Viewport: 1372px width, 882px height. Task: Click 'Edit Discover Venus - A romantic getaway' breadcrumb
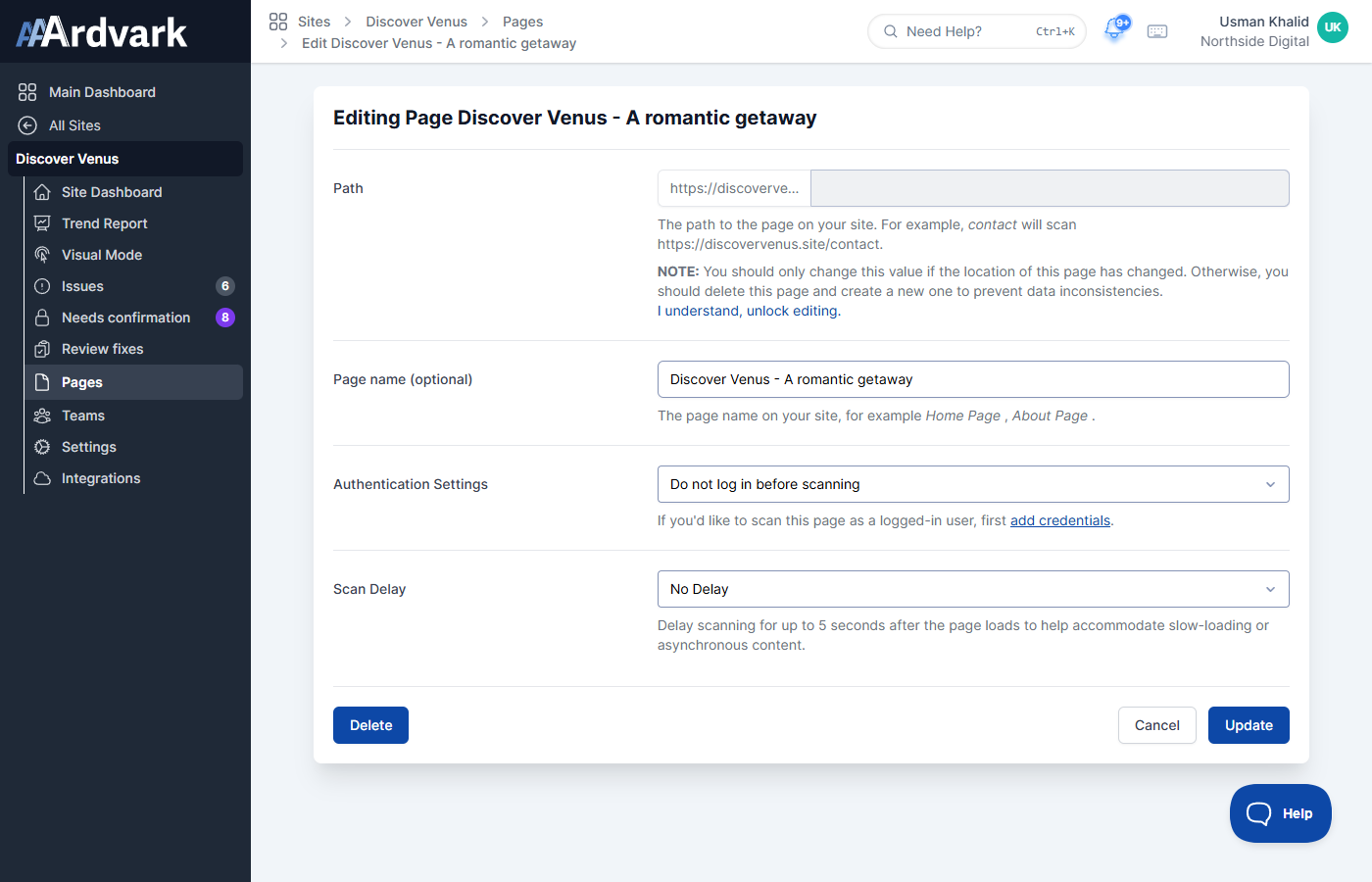click(439, 43)
